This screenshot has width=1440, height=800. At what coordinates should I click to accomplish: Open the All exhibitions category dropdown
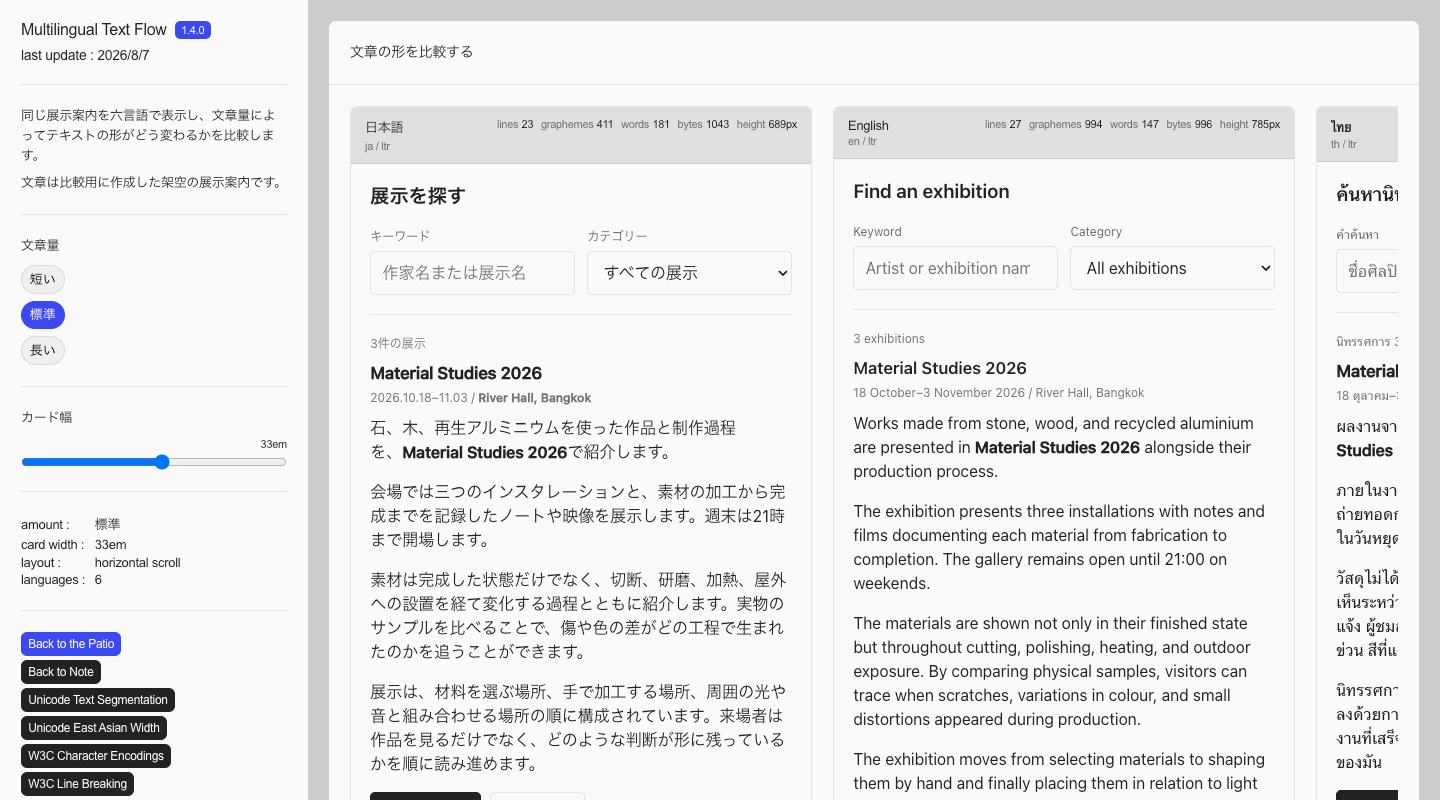(x=1172, y=268)
